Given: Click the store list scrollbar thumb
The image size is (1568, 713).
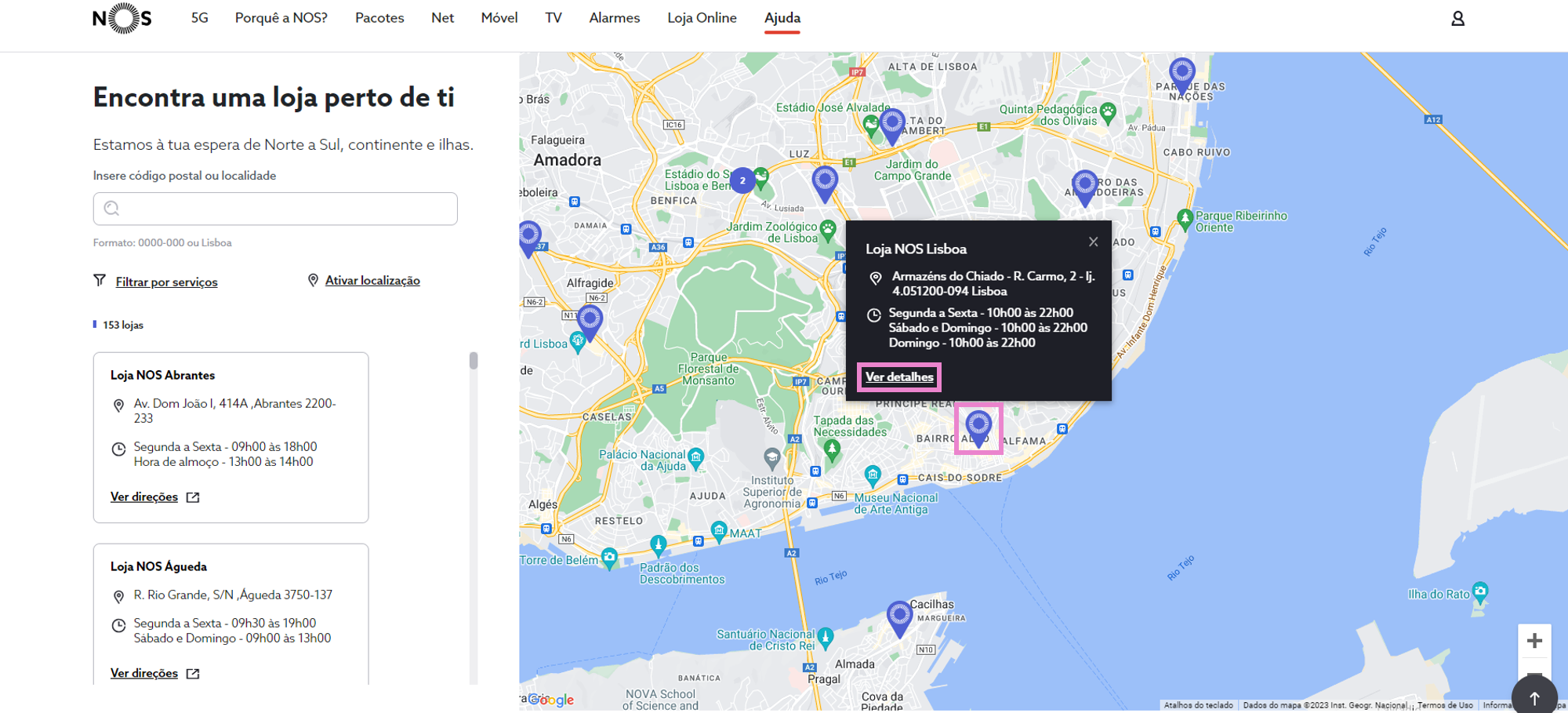Looking at the screenshot, I should [474, 361].
